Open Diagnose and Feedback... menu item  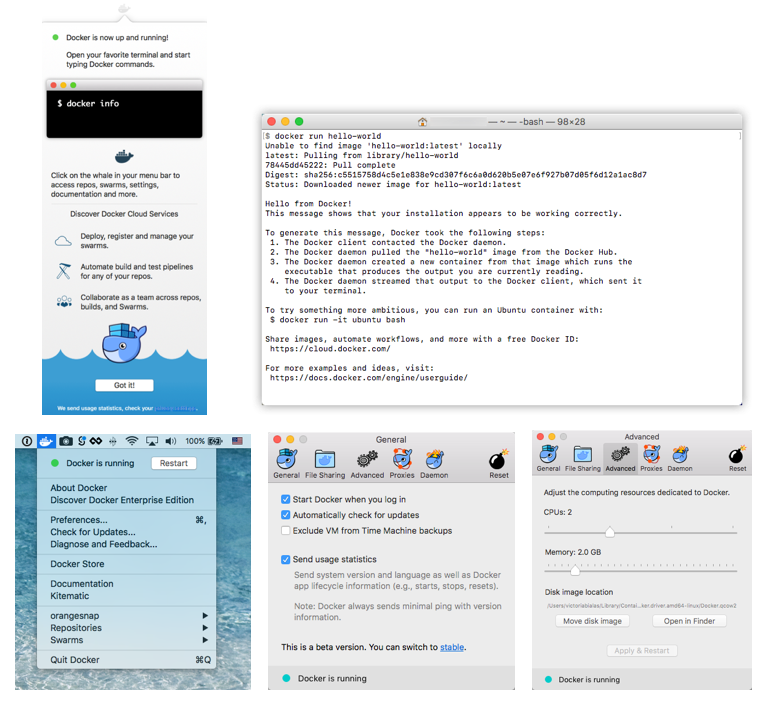[127, 544]
